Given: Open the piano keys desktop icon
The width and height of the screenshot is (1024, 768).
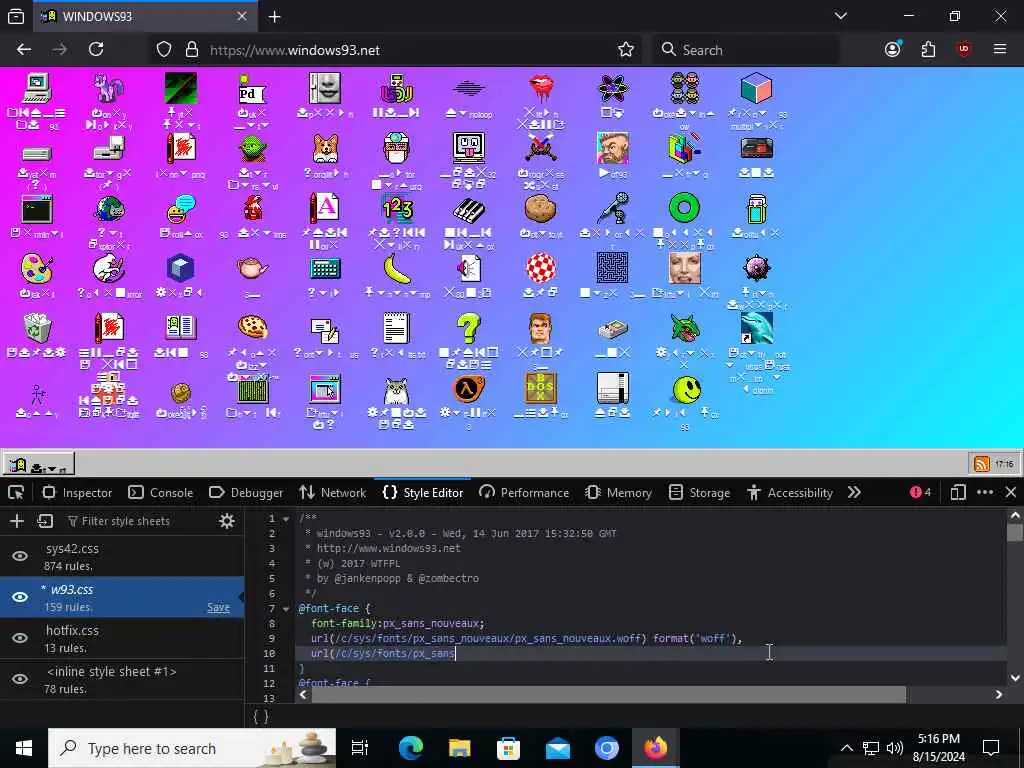Looking at the screenshot, I should click(468, 210).
